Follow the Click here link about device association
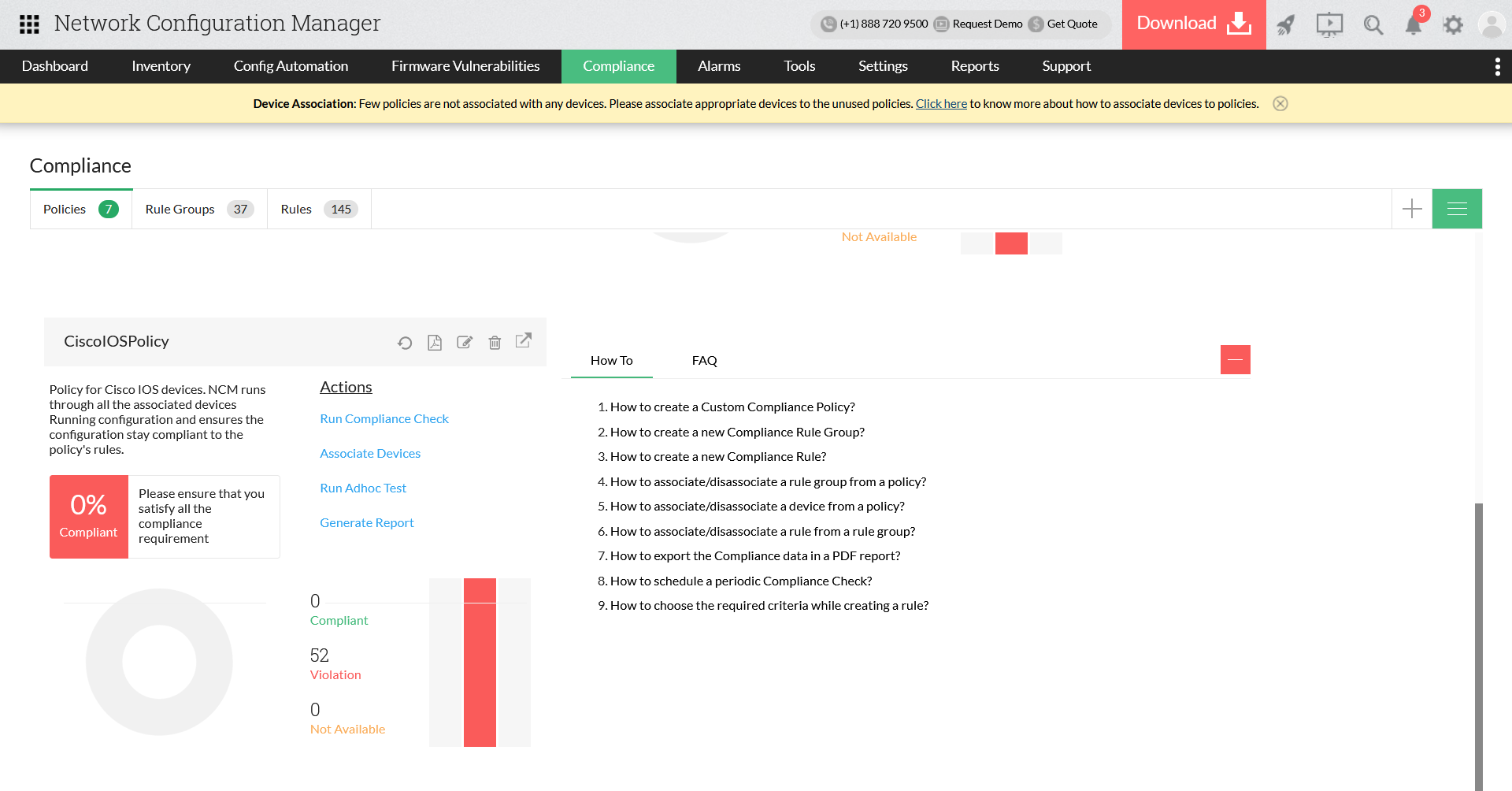Screen dimensions: 1512x791 coord(940,103)
